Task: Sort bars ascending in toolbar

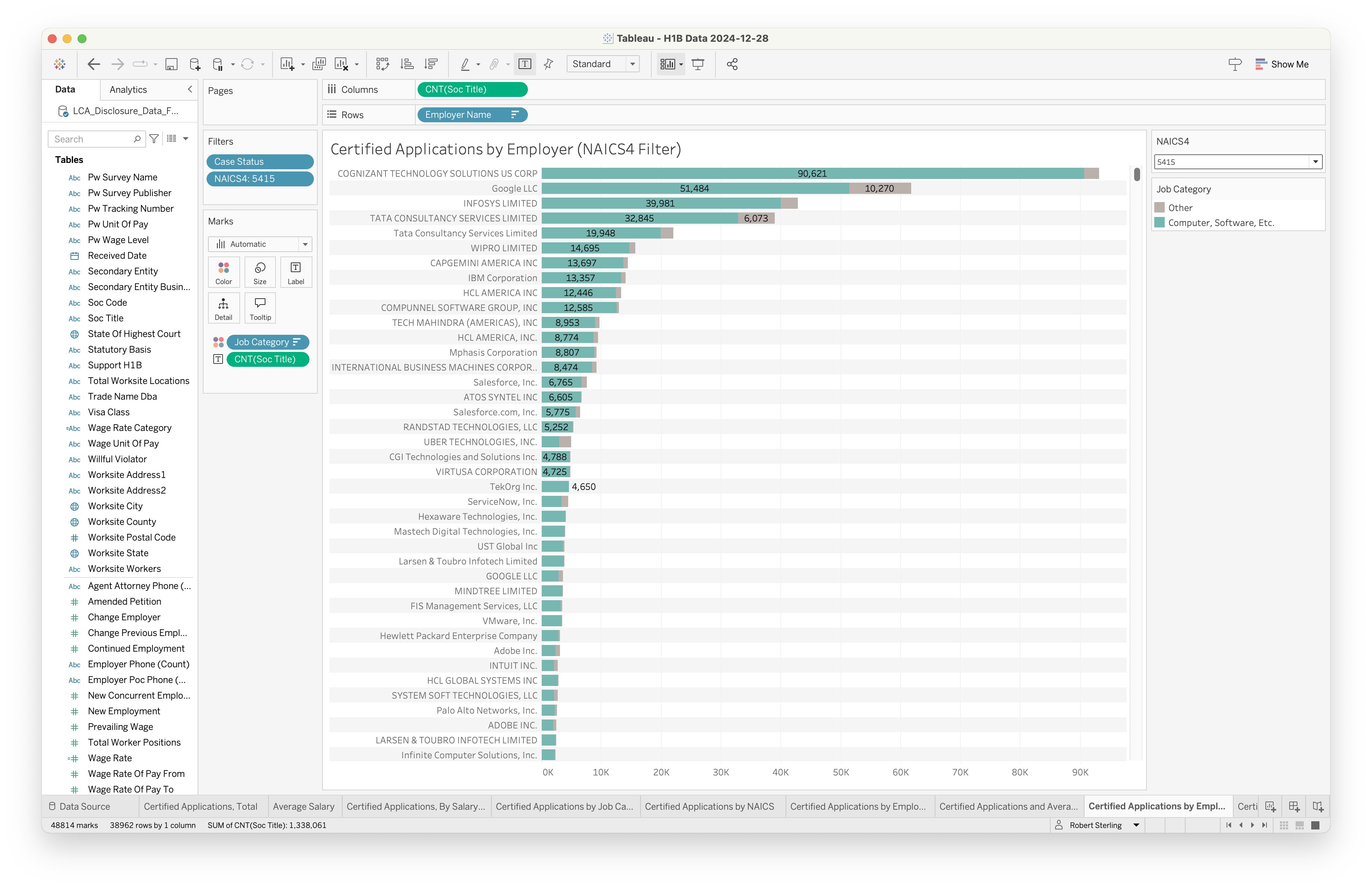Action: pyautogui.click(x=407, y=64)
